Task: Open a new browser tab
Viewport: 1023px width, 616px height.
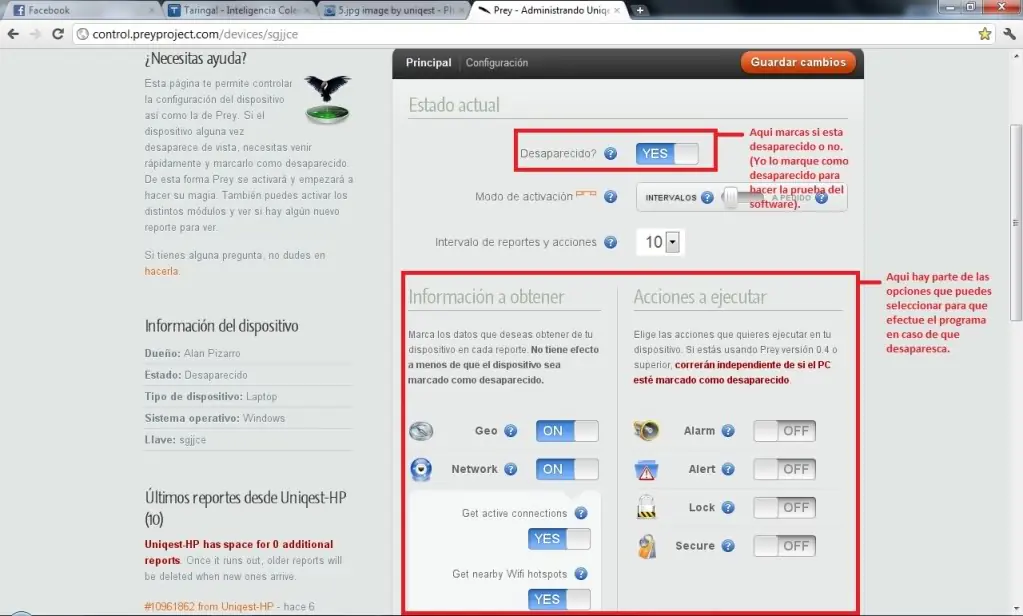Action: (x=640, y=10)
